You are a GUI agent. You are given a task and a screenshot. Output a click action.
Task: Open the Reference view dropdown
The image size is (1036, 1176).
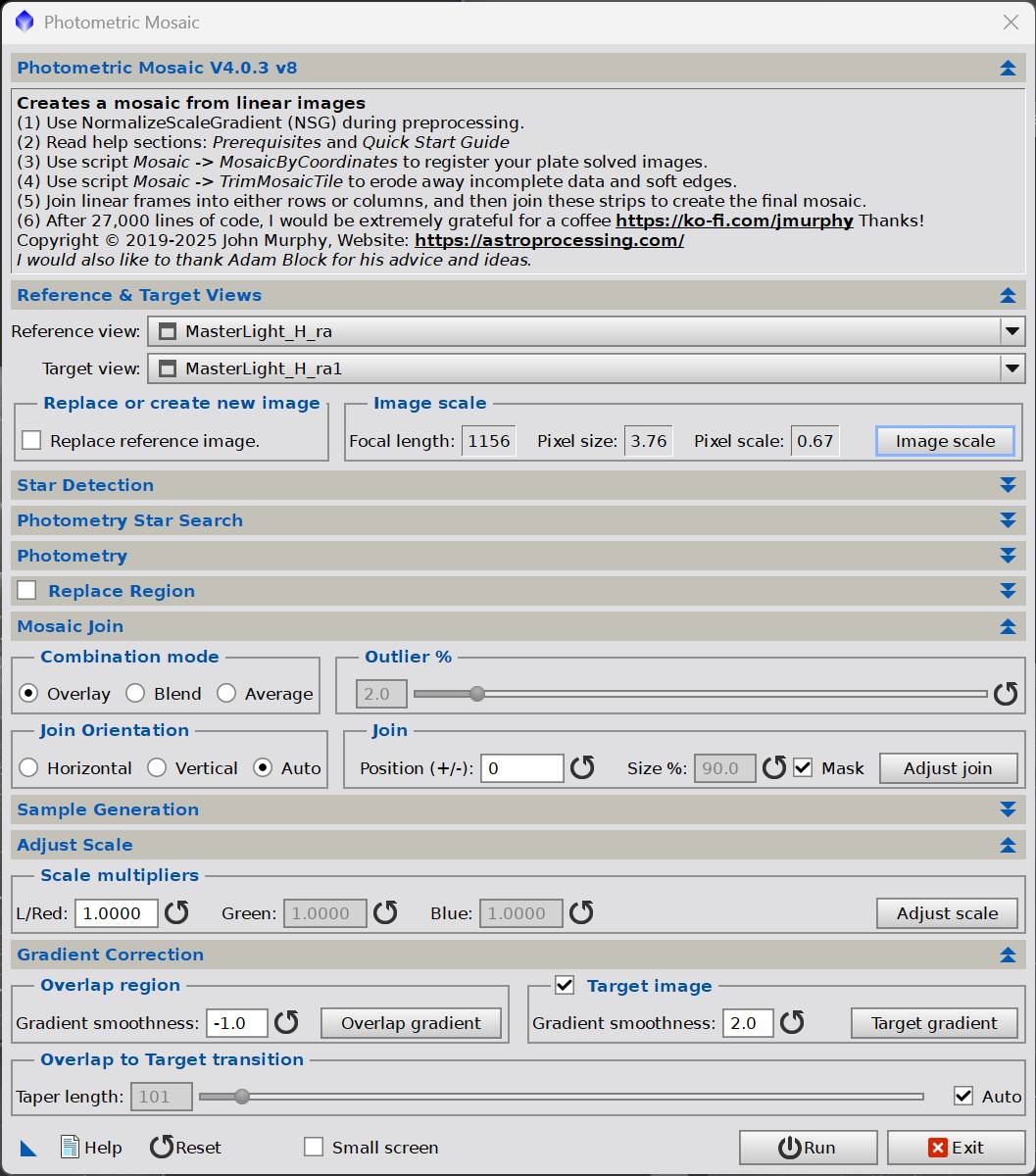coord(586,331)
